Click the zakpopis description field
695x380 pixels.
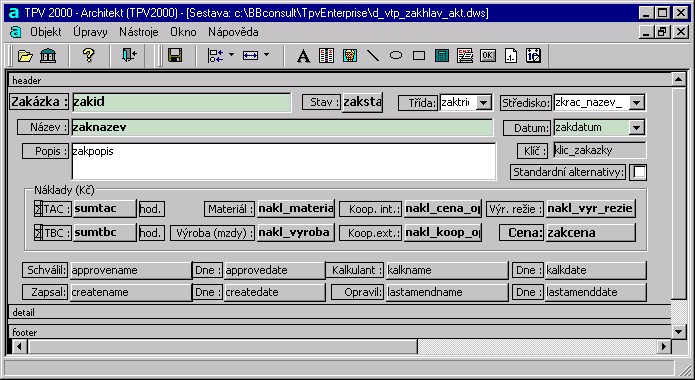pos(284,161)
